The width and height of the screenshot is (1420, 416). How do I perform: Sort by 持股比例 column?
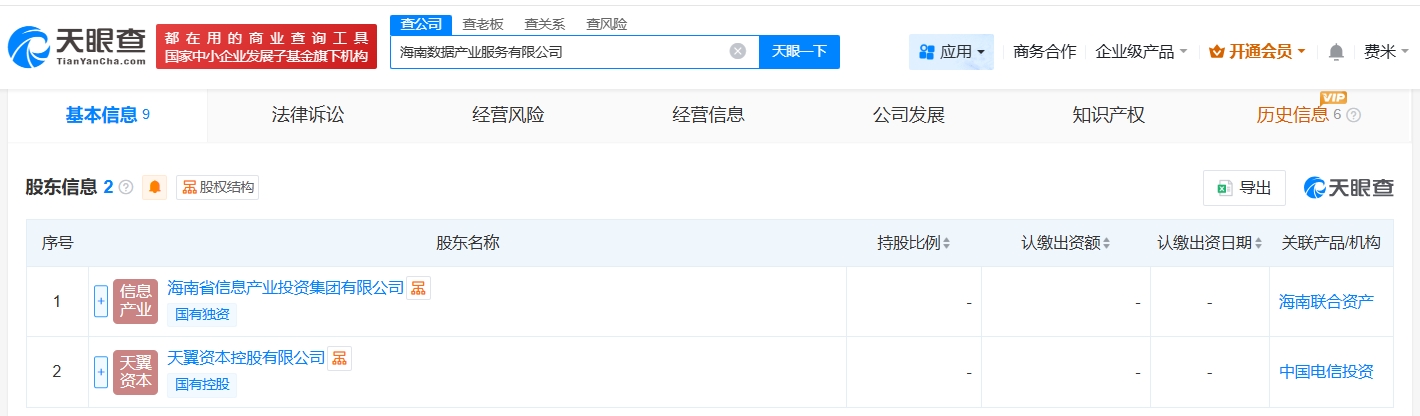point(946,243)
